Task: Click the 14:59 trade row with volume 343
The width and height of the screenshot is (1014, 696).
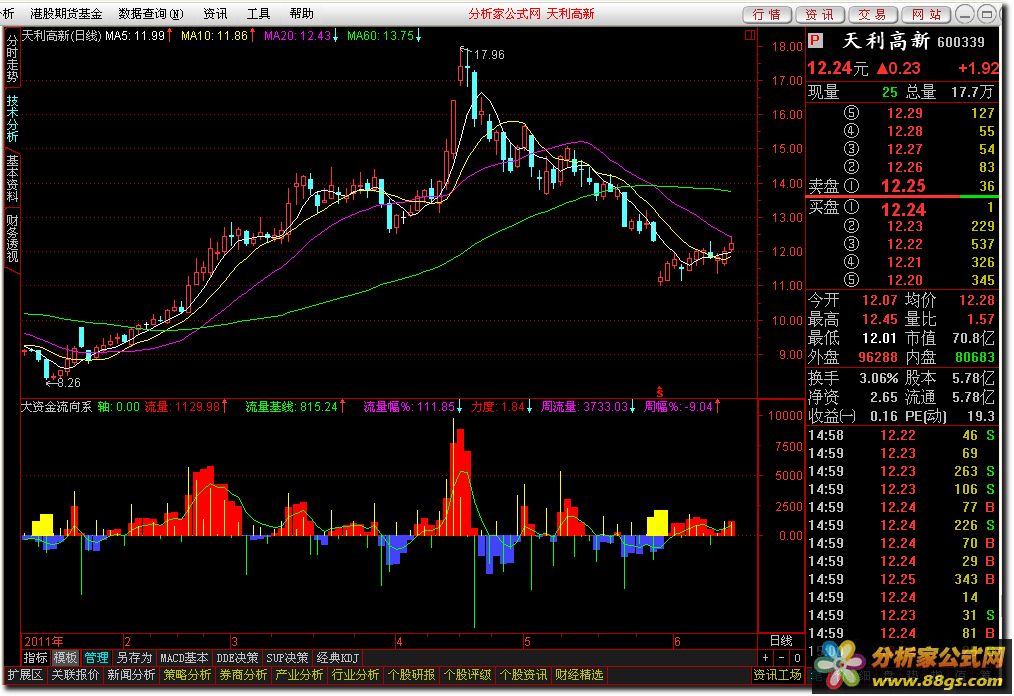Action: coord(902,579)
